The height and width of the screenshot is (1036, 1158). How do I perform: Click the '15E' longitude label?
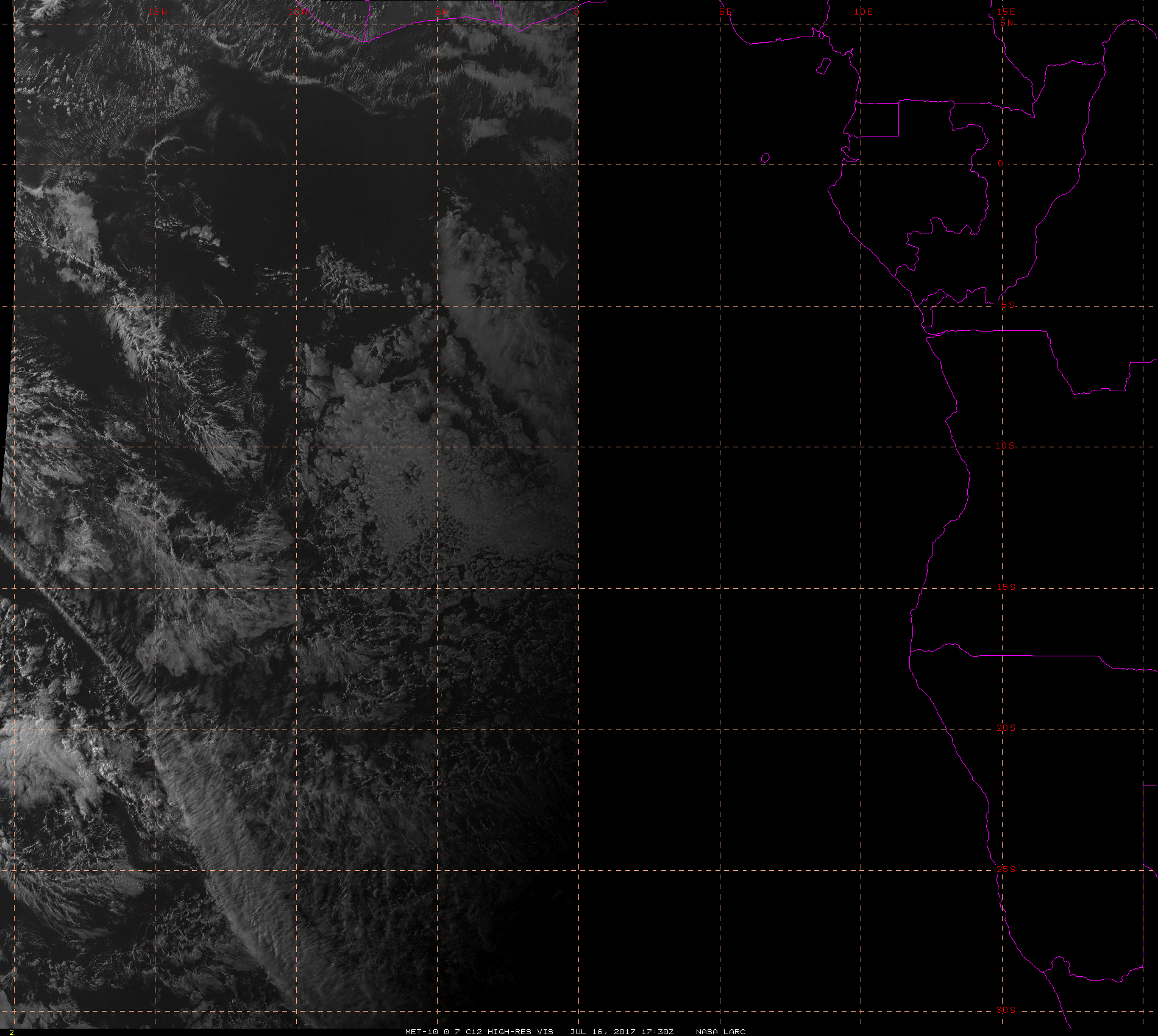[x=1006, y=12]
